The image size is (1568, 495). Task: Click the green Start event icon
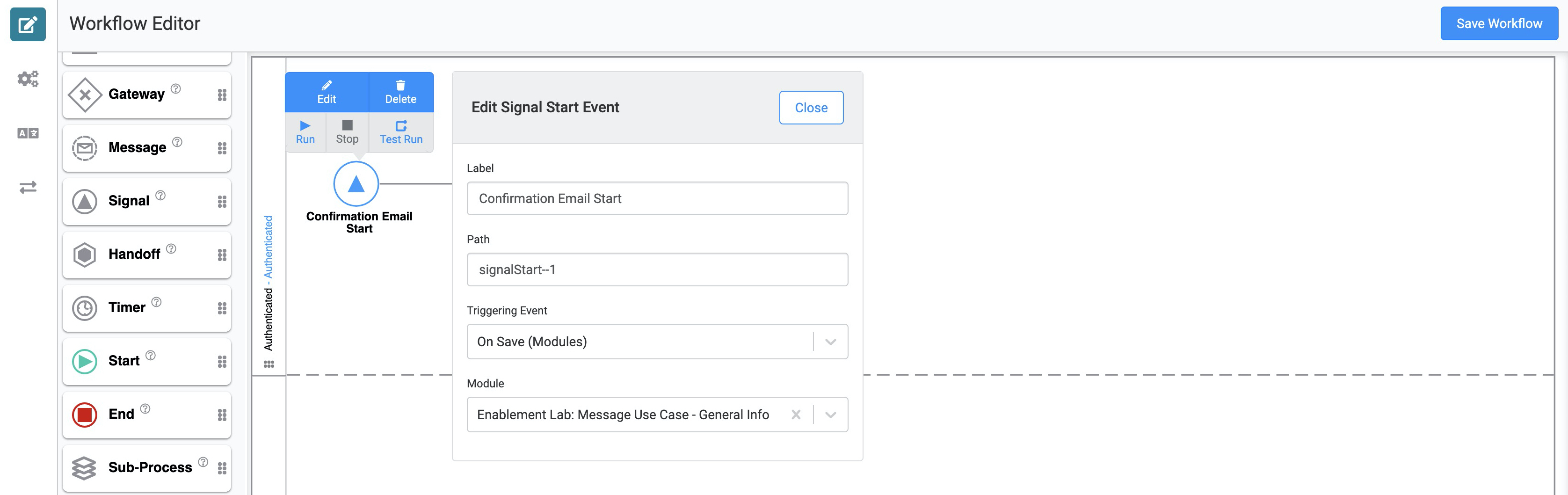pyautogui.click(x=85, y=362)
